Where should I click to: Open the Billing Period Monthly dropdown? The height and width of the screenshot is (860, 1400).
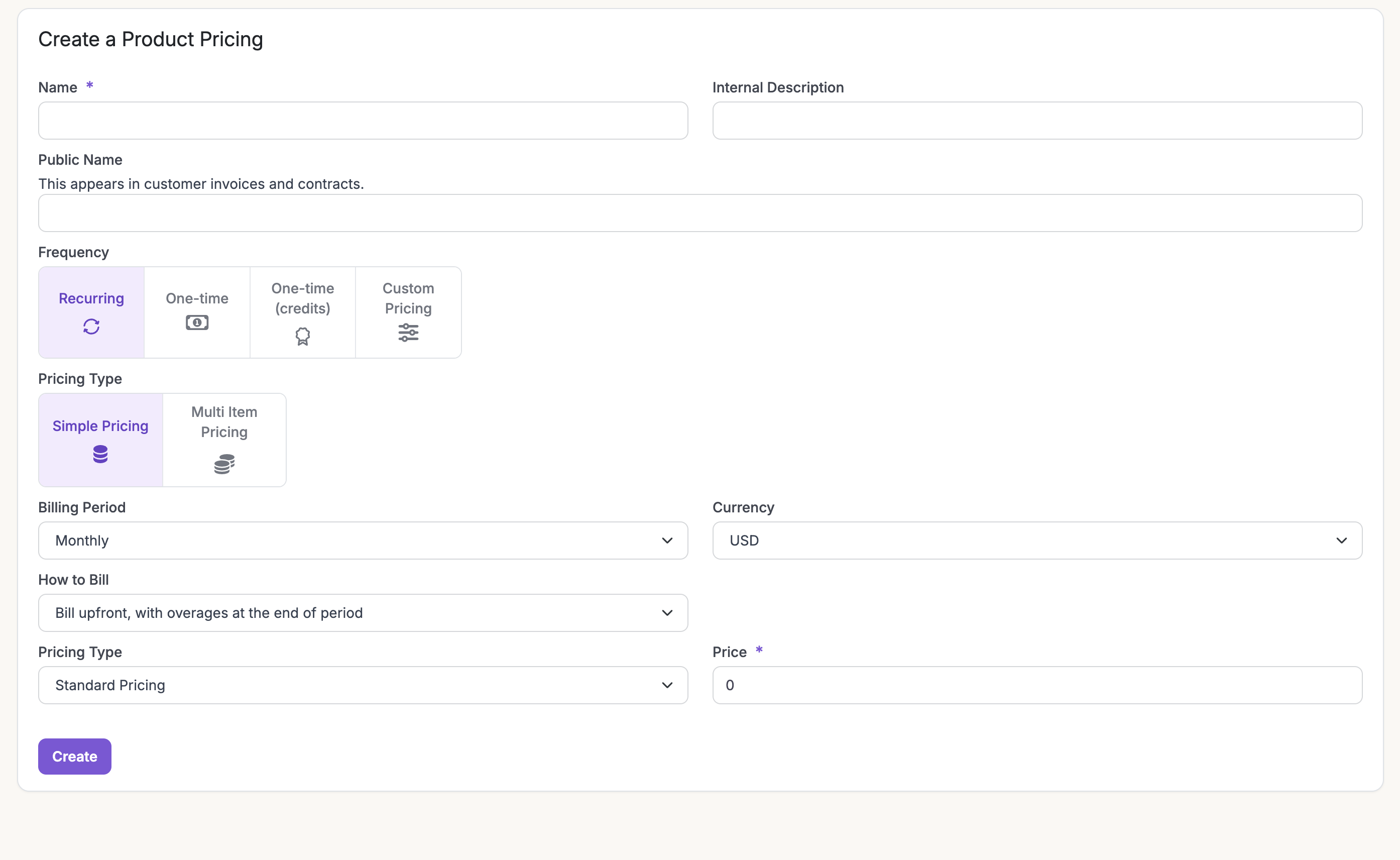pyautogui.click(x=363, y=541)
